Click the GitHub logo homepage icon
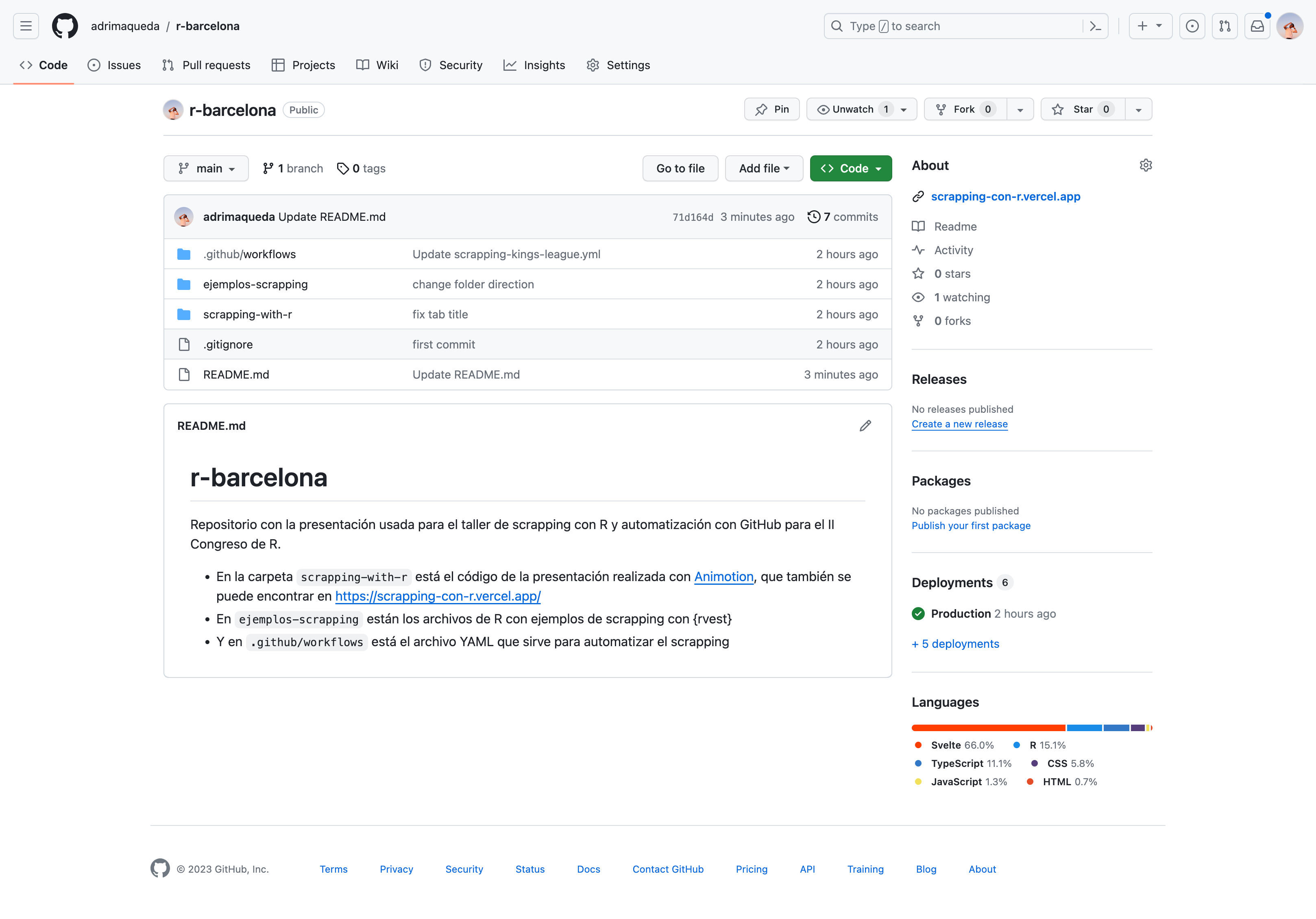Image resolution: width=1316 pixels, height=919 pixels. coord(65,26)
